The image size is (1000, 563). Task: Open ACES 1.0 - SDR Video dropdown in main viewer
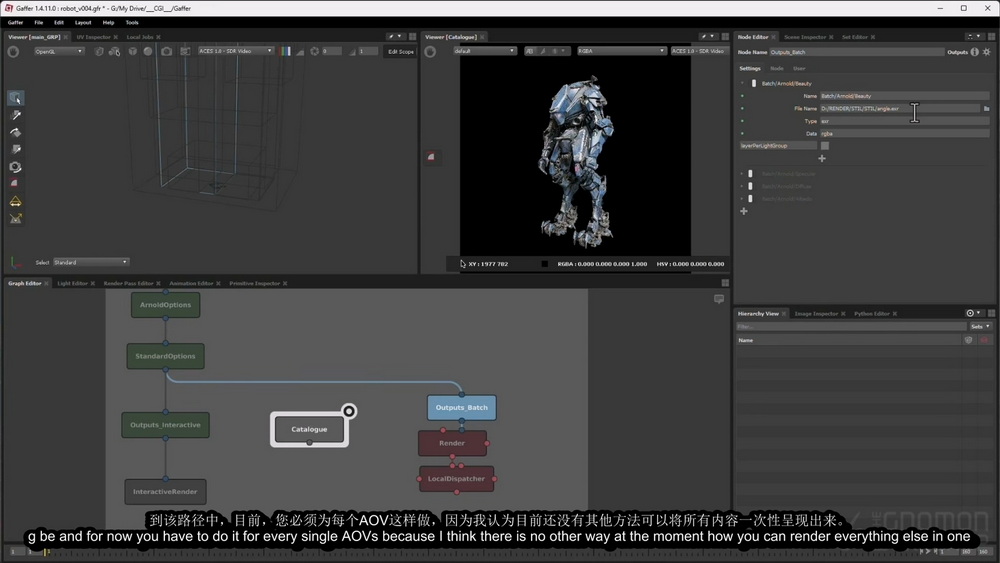point(235,51)
